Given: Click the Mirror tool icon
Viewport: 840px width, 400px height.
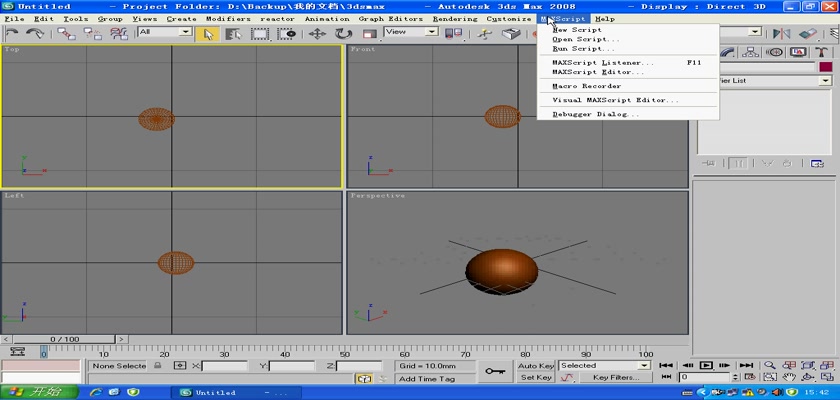Looking at the screenshot, I should (782, 34).
